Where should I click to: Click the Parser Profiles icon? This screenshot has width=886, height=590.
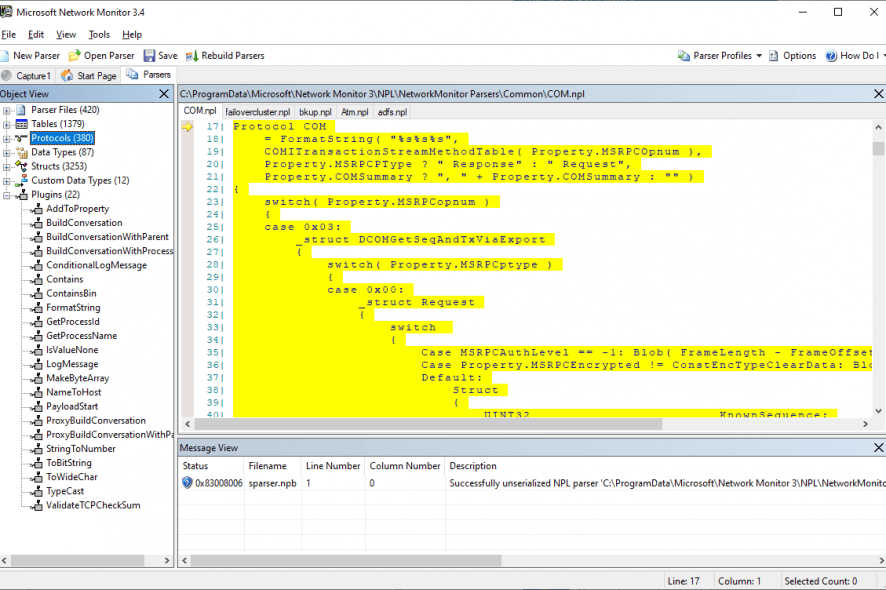click(x=684, y=55)
